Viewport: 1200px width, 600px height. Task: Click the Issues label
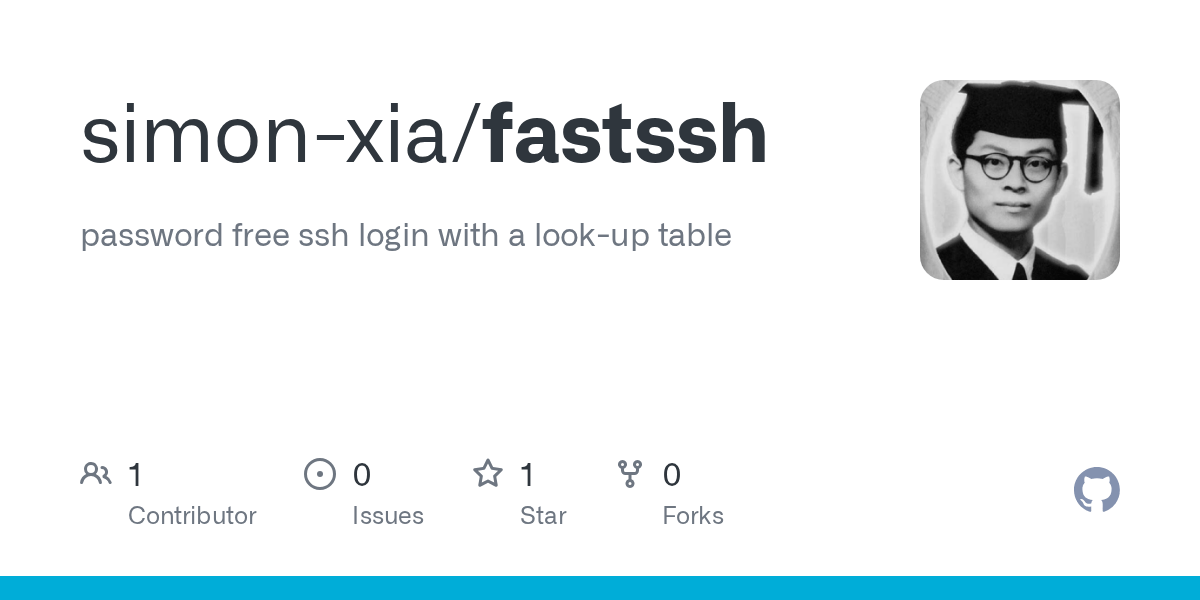(x=388, y=516)
